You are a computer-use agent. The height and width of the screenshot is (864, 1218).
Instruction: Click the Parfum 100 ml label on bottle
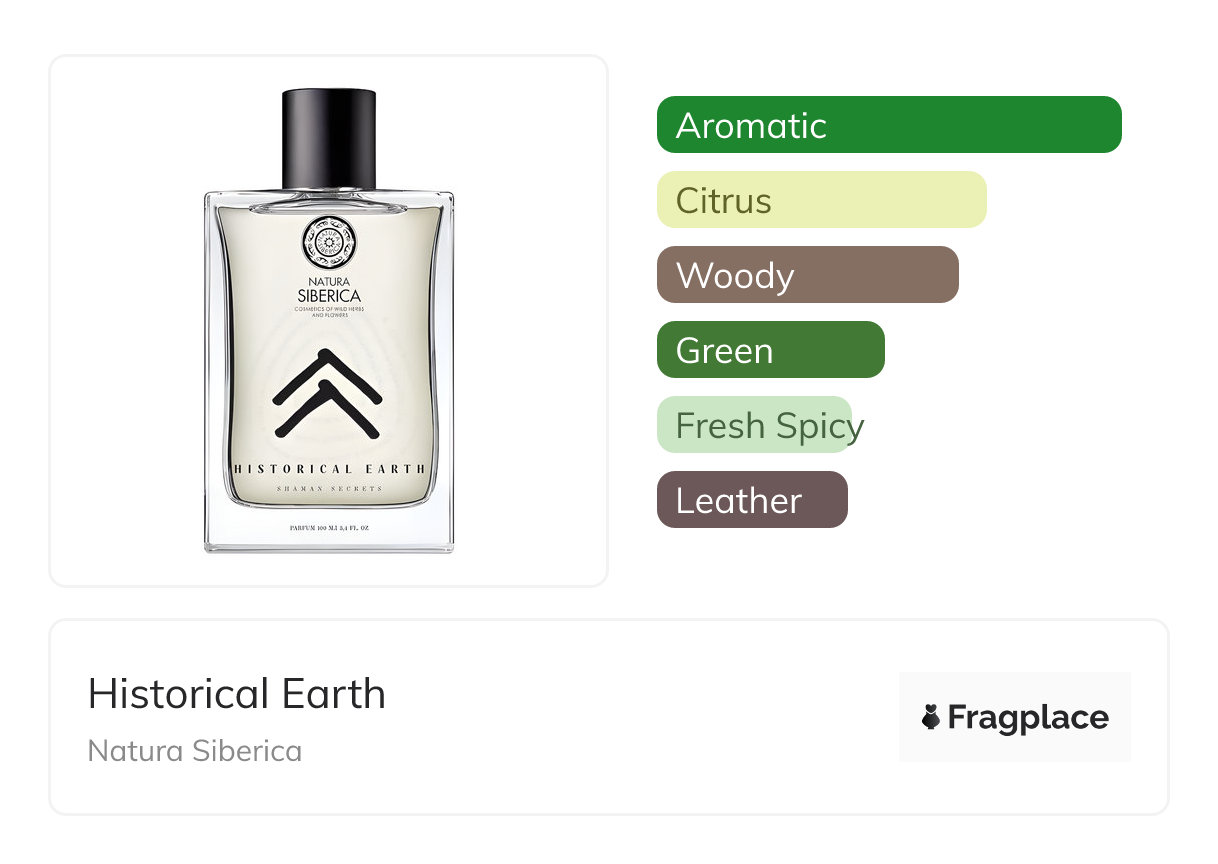point(329,527)
